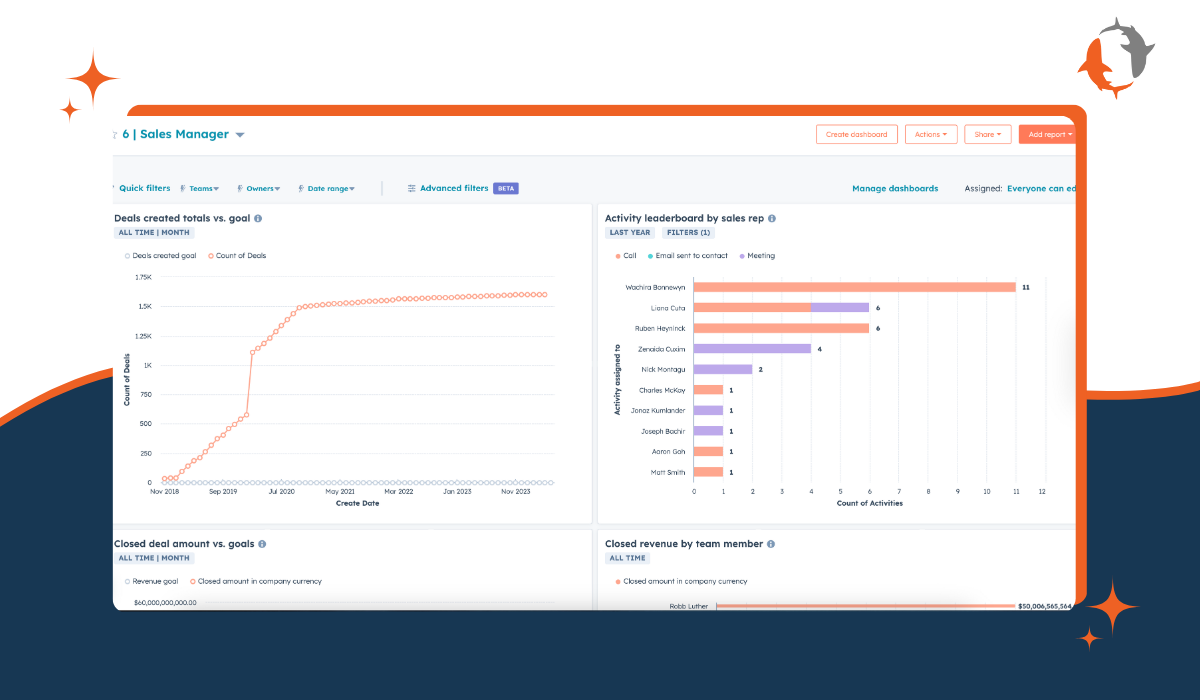
Task: Click the info icon beside Activity leaderboard by sales rep
Action: (x=771, y=218)
